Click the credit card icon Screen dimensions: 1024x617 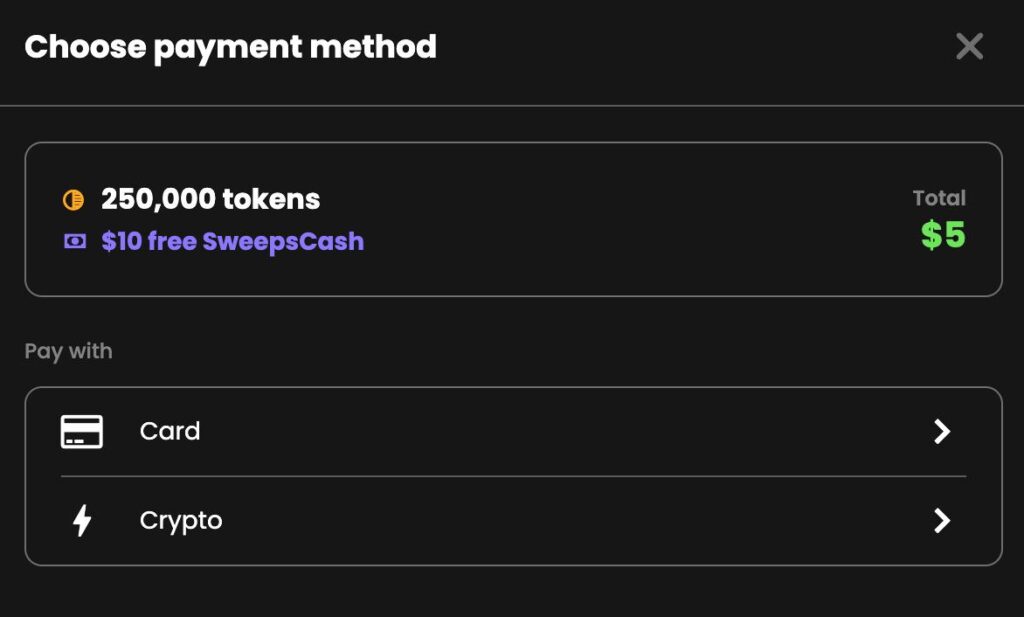(82, 432)
